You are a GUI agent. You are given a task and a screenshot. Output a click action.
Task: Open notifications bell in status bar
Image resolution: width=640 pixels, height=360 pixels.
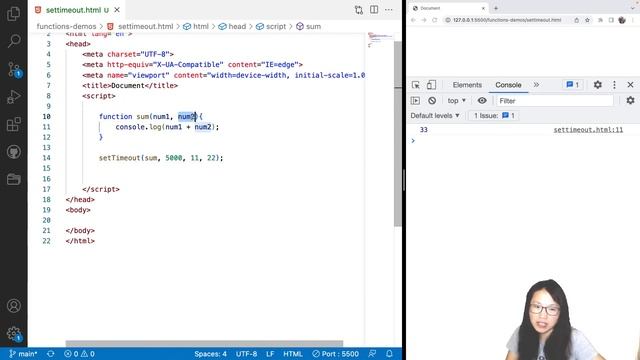point(389,353)
